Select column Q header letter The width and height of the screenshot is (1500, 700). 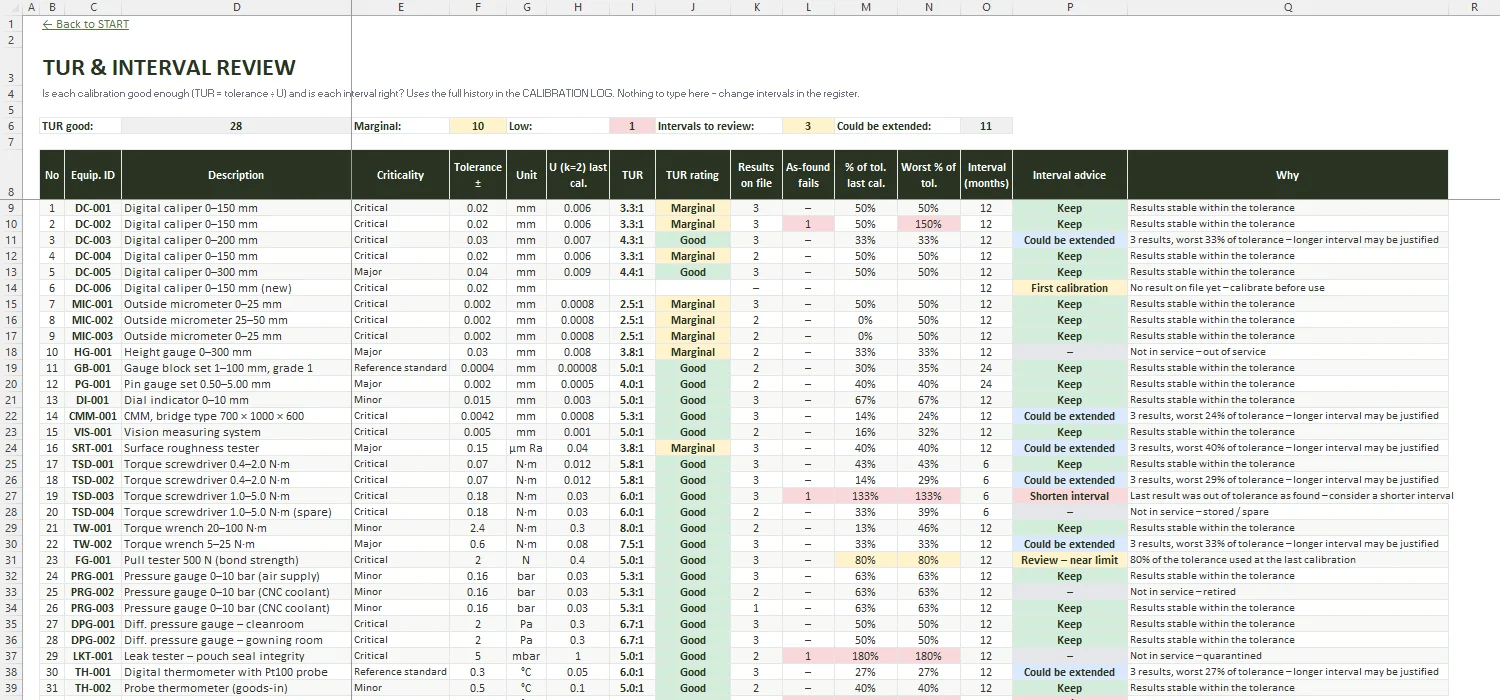tap(1288, 8)
